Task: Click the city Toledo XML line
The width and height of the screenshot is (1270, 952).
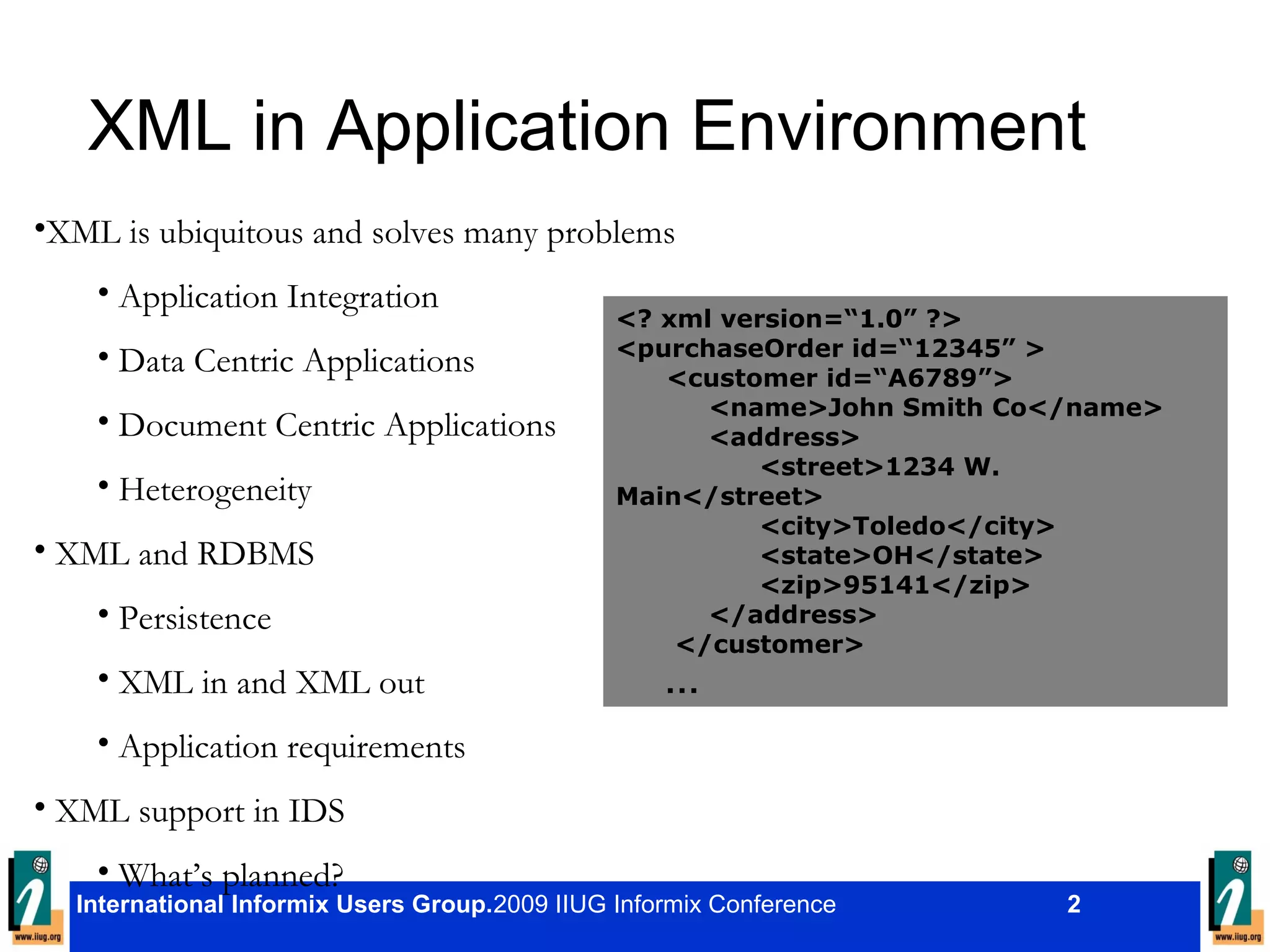Action: pyautogui.click(x=907, y=526)
